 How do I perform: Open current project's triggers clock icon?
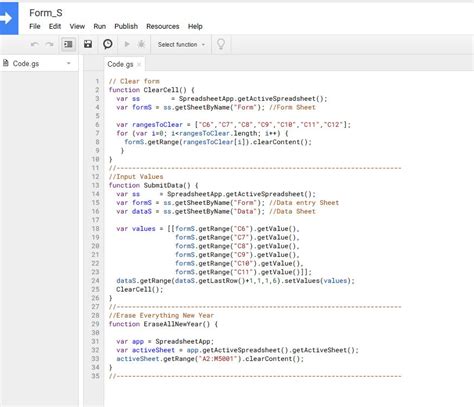coord(108,44)
